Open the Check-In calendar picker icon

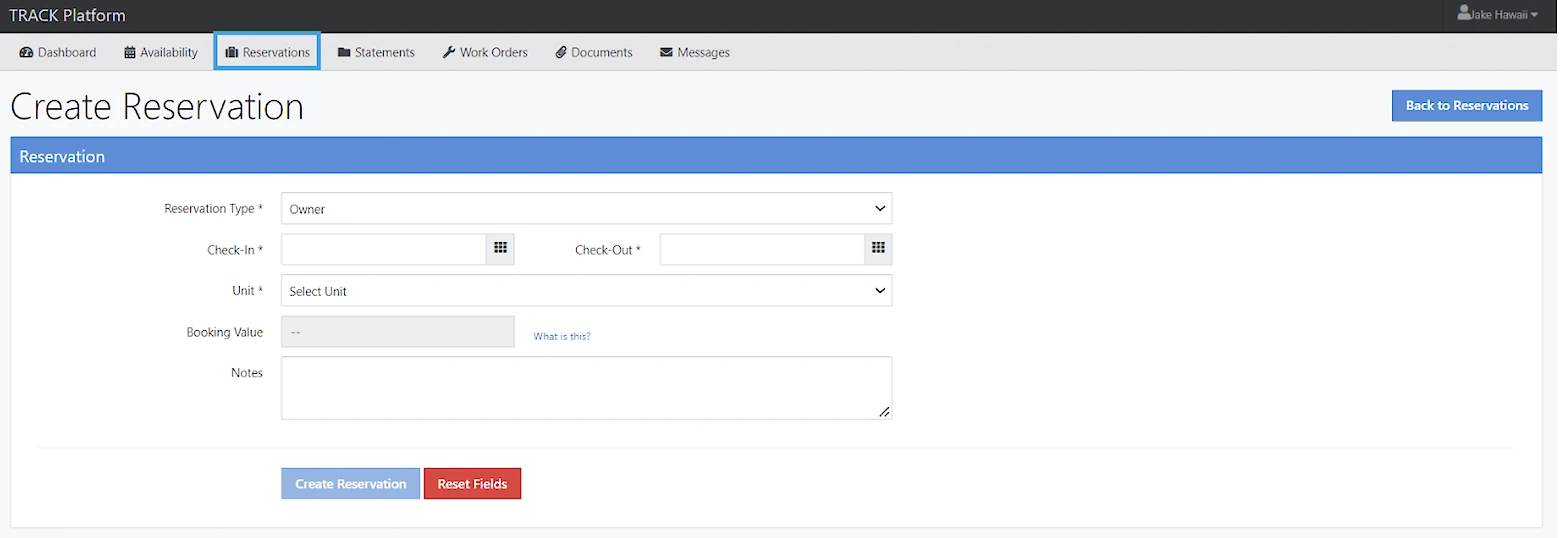pyautogui.click(x=500, y=249)
